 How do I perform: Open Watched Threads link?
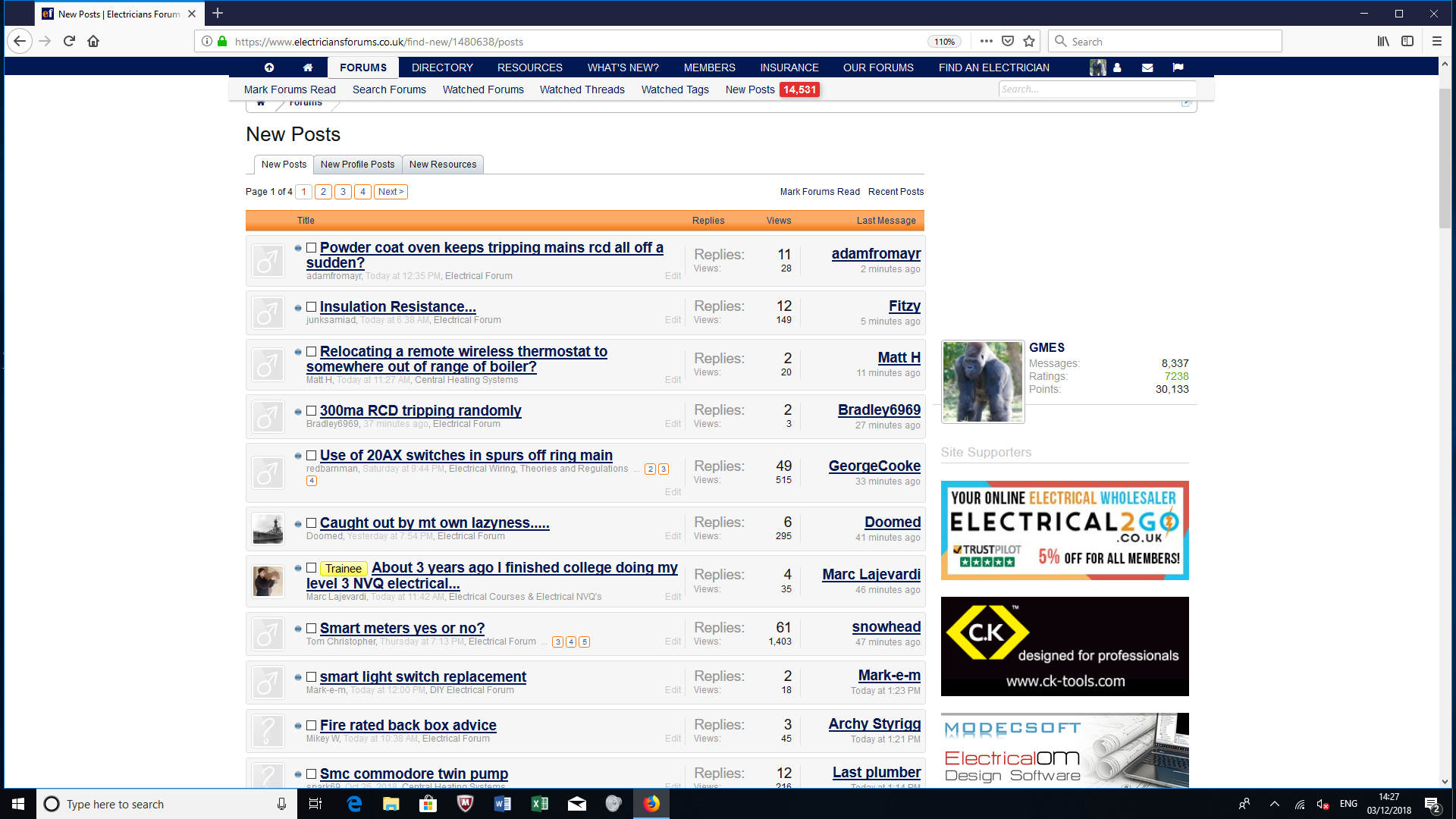click(582, 89)
